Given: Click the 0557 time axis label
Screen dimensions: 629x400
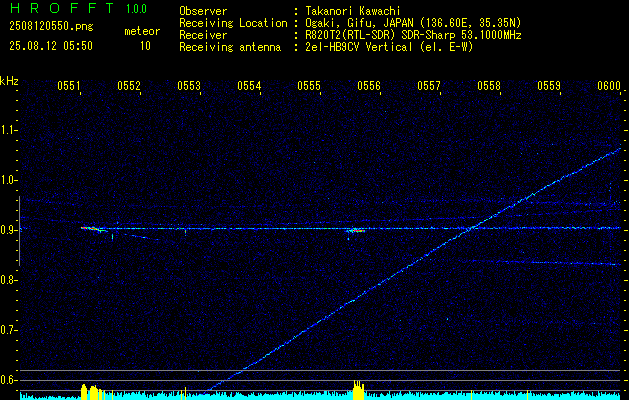Looking at the screenshot, I should coord(429,85).
